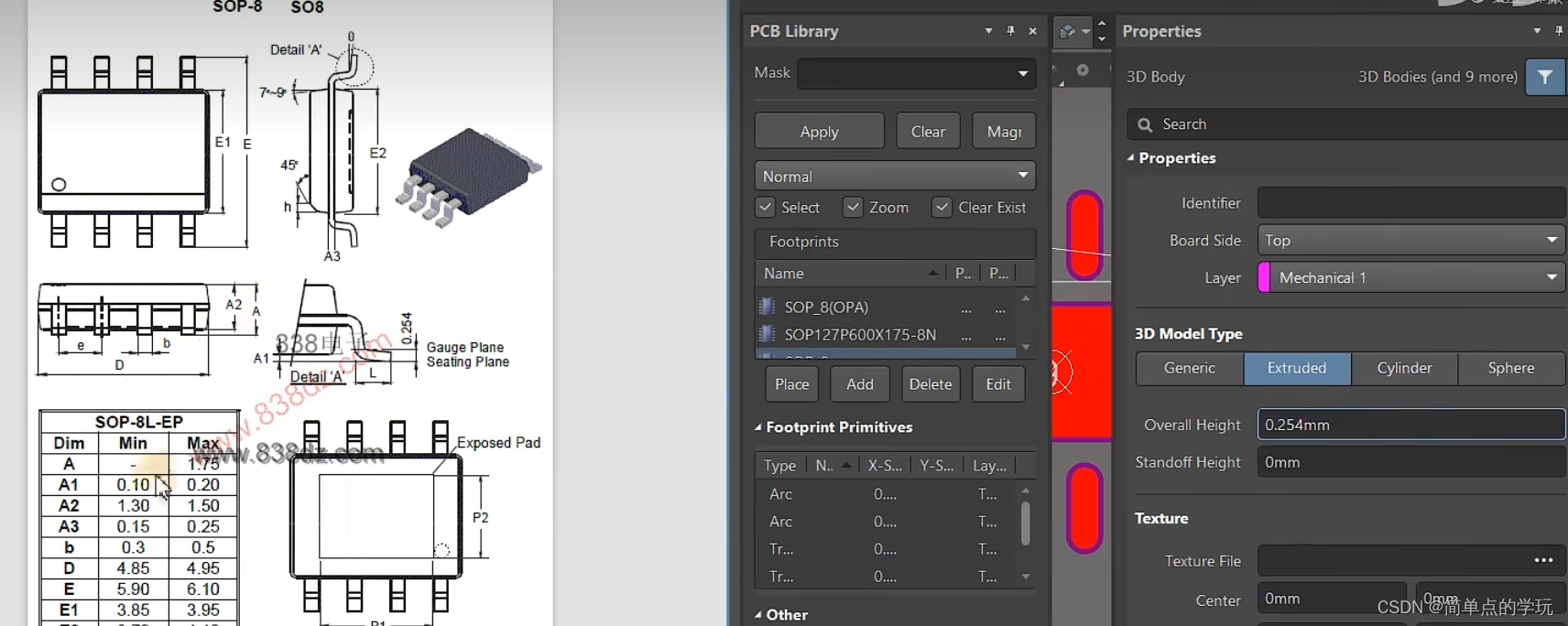Disable the Clear Exist checkbox

(x=942, y=208)
